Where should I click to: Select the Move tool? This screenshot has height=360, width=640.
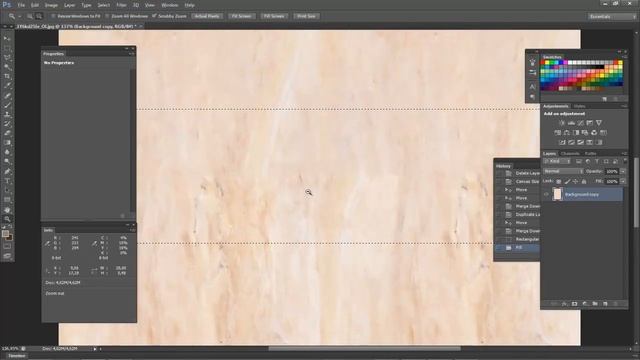pyautogui.click(x=7, y=38)
